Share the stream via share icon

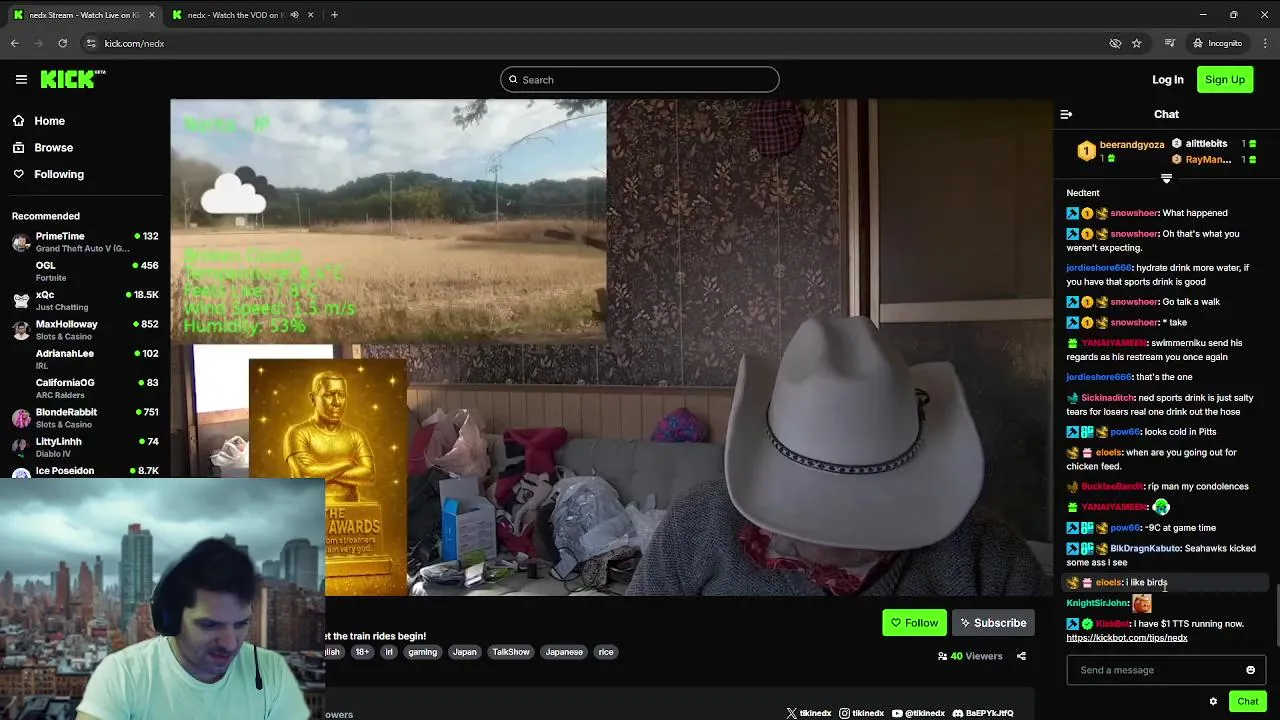pos(1021,656)
